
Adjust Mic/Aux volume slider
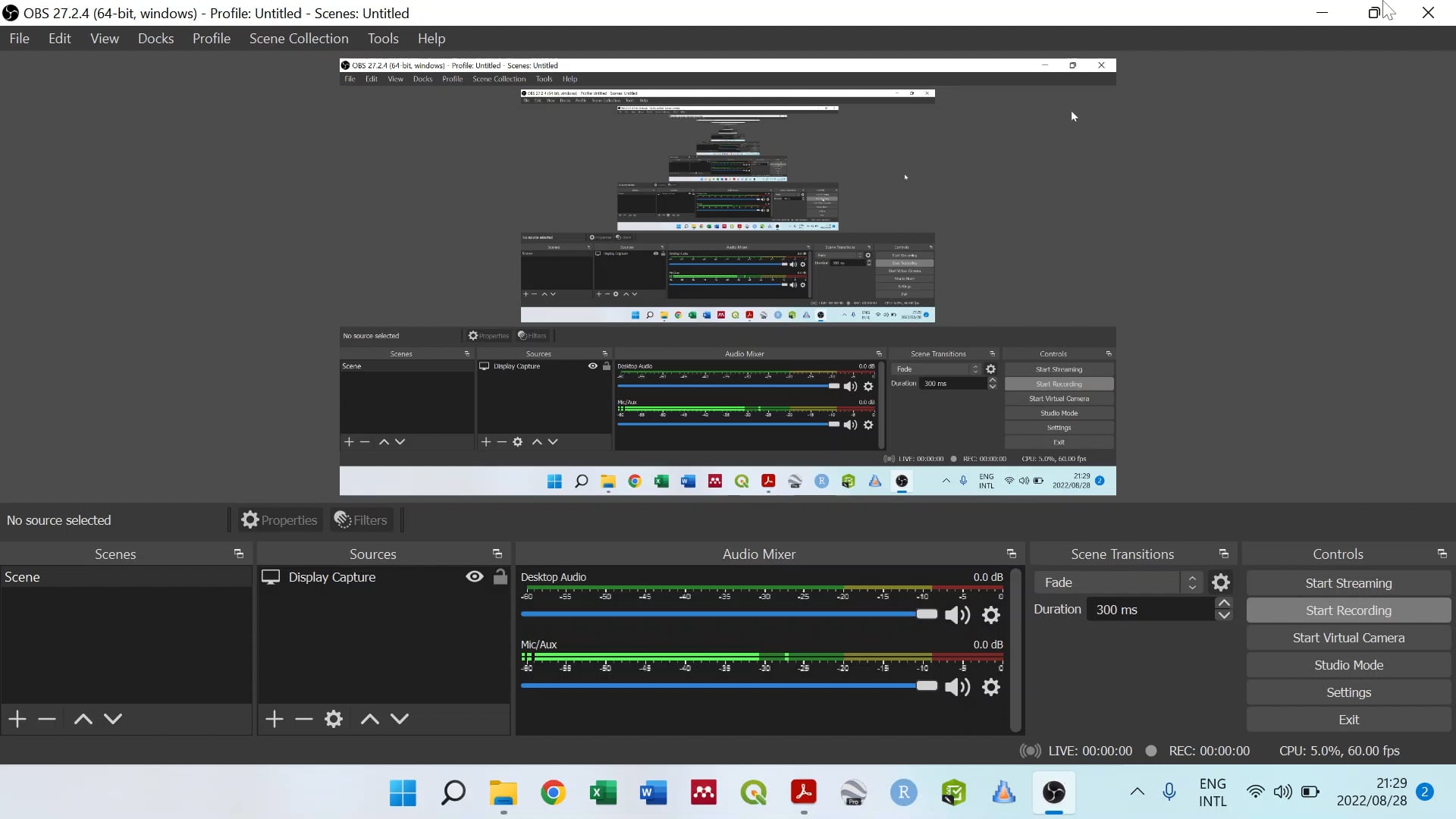[729, 686]
